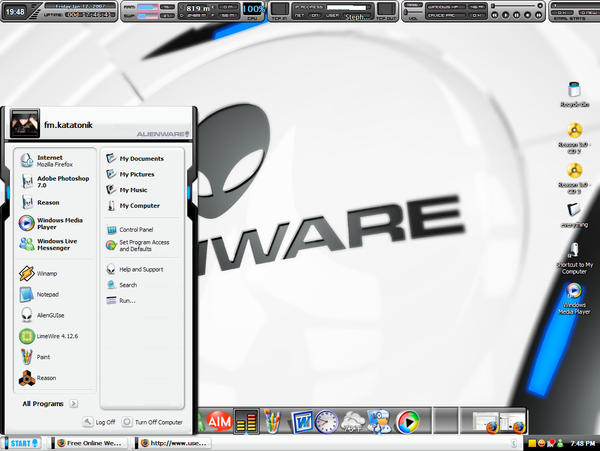Click next track button in top bar
This screenshot has width=600, height=451.
point(538,15)
